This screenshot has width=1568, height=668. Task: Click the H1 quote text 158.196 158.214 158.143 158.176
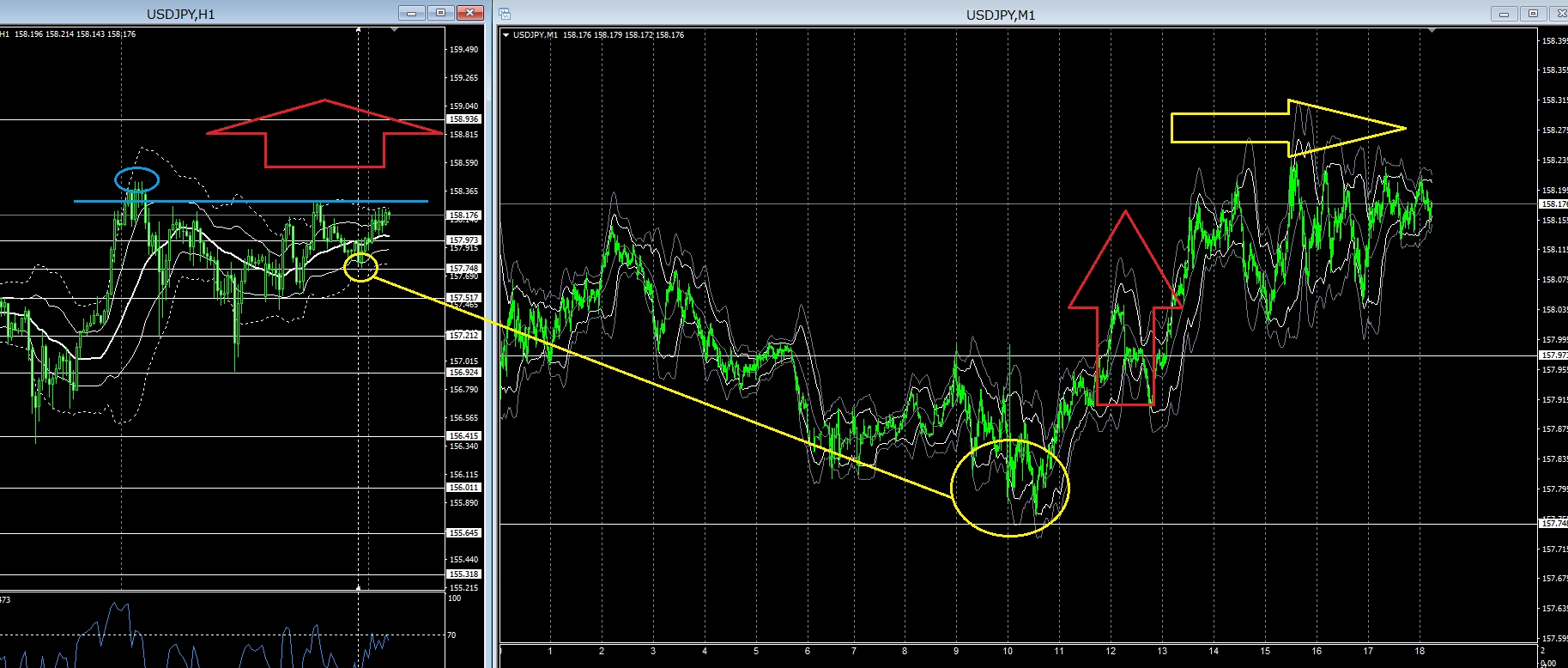(76, 34)
